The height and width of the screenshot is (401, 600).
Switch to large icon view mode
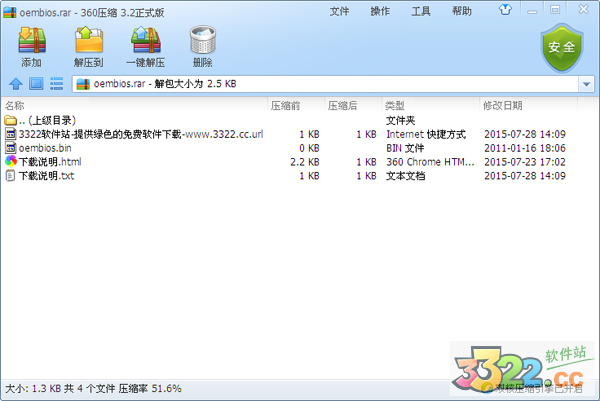tap(36, 83)
